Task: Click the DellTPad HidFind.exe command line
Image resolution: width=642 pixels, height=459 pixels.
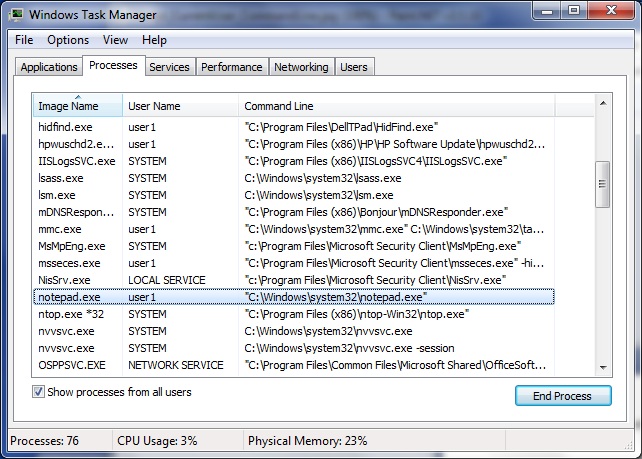Action: point(341,127)
